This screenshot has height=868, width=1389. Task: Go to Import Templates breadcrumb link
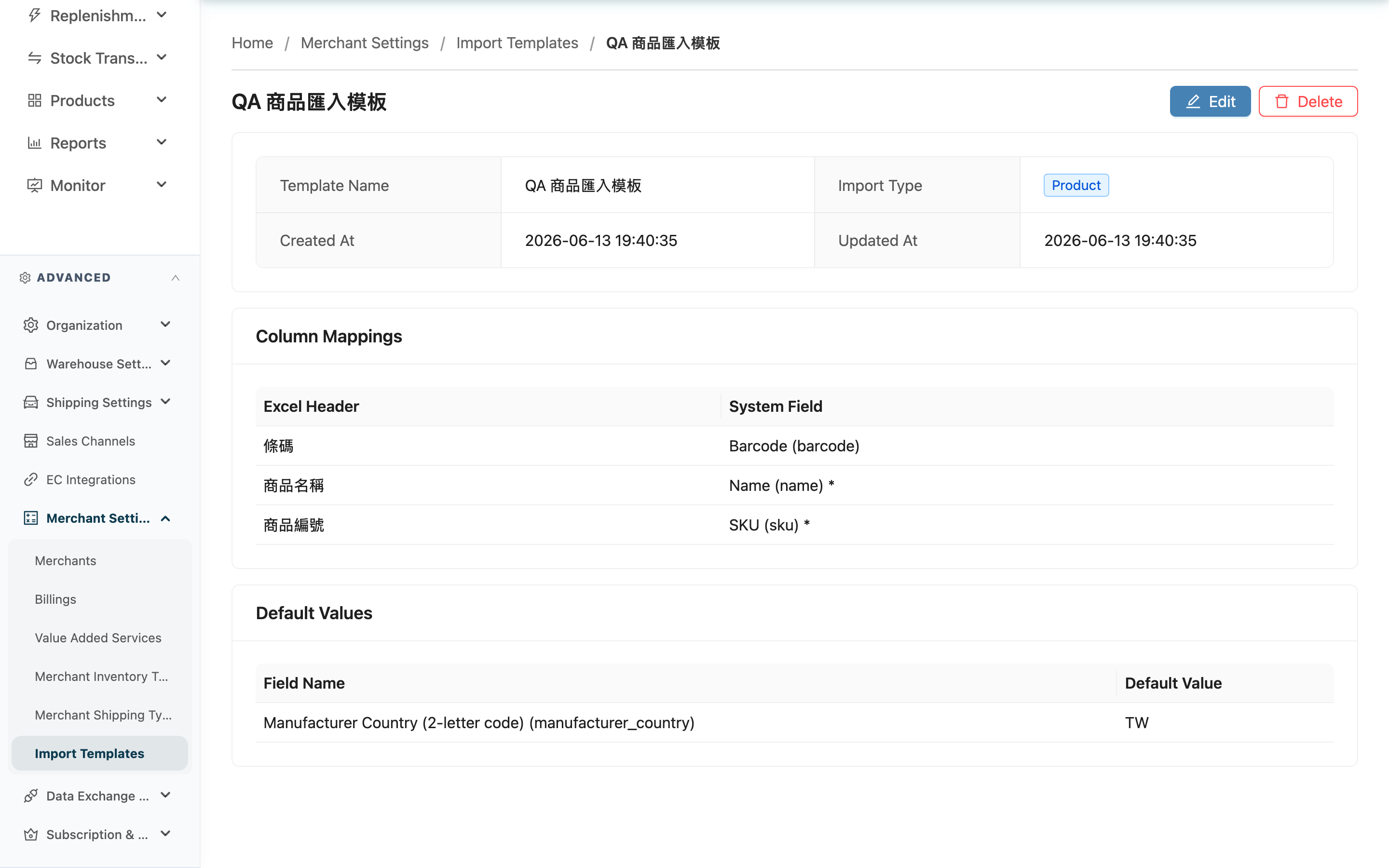click(517, 43)
